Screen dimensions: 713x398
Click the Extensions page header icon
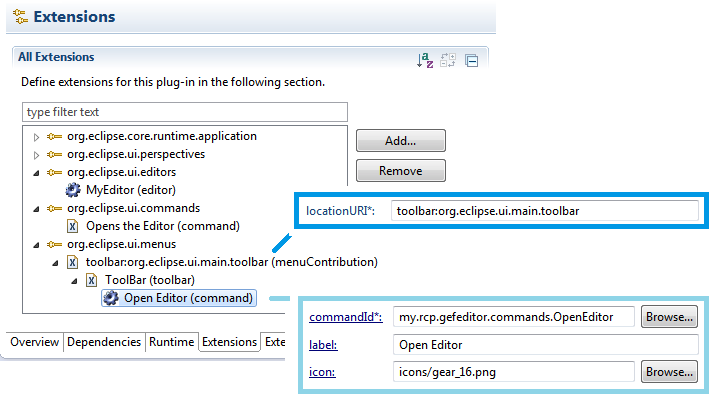point(20,16)
